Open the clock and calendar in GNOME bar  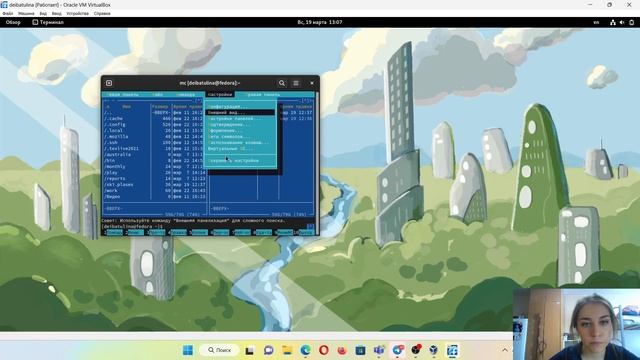click(x=320, y=22)
